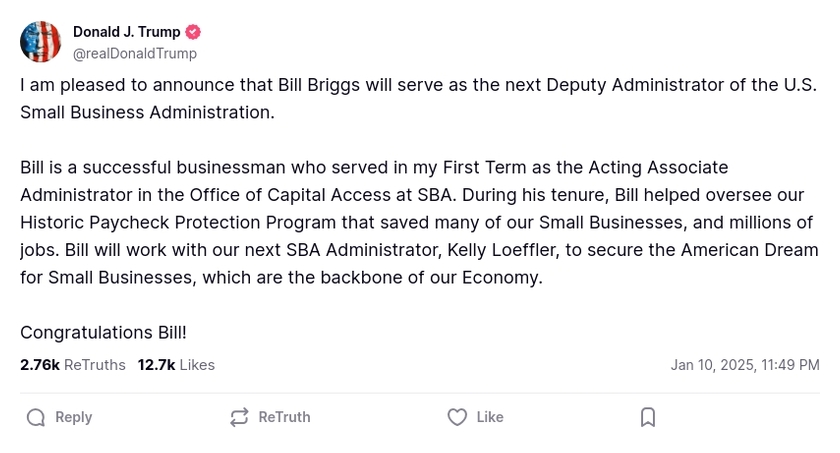Tap the Like heart icon

coord(457,417)
